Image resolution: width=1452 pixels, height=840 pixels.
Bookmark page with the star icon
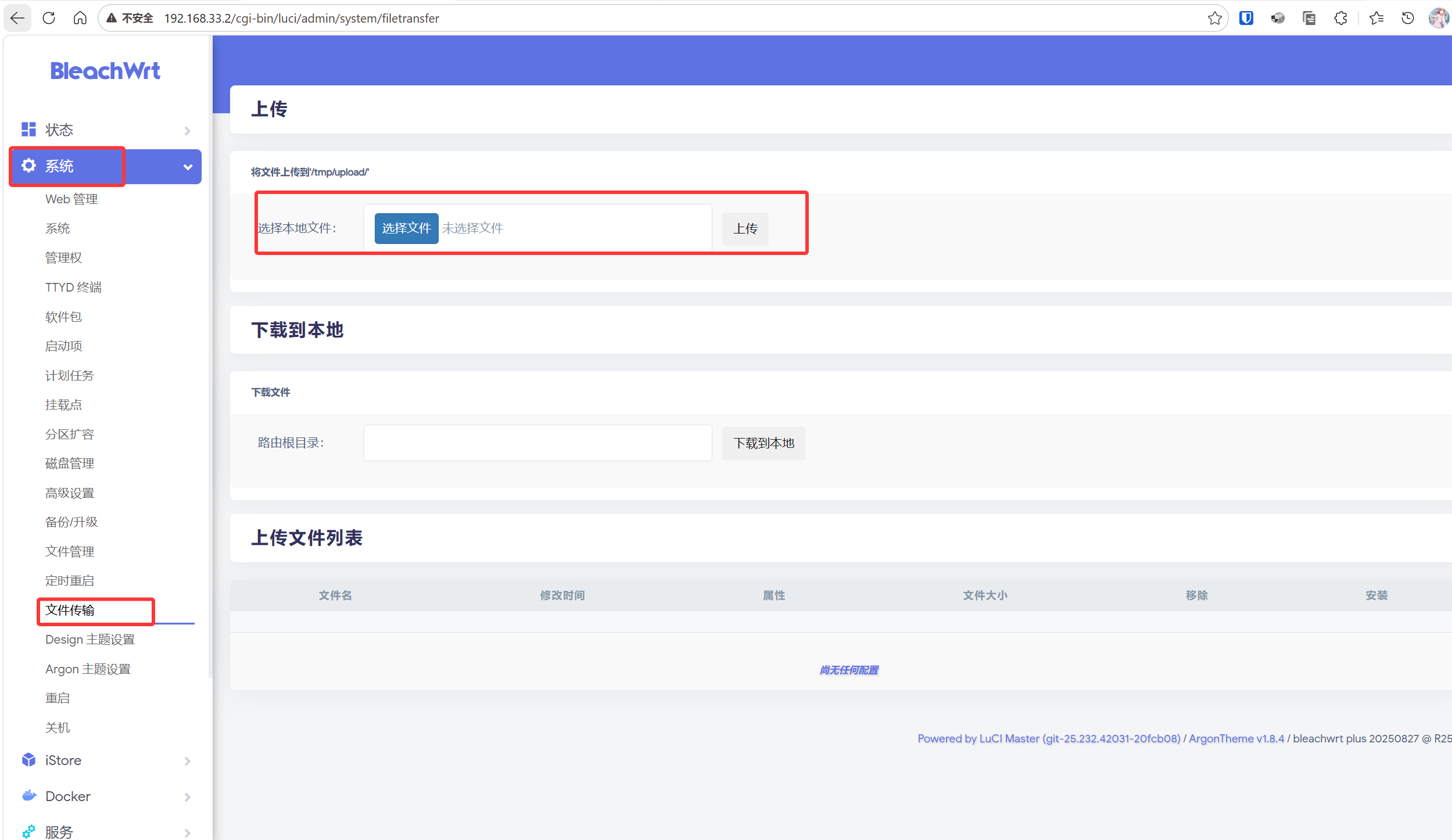pyautogui.click(x=1214, y=18)
